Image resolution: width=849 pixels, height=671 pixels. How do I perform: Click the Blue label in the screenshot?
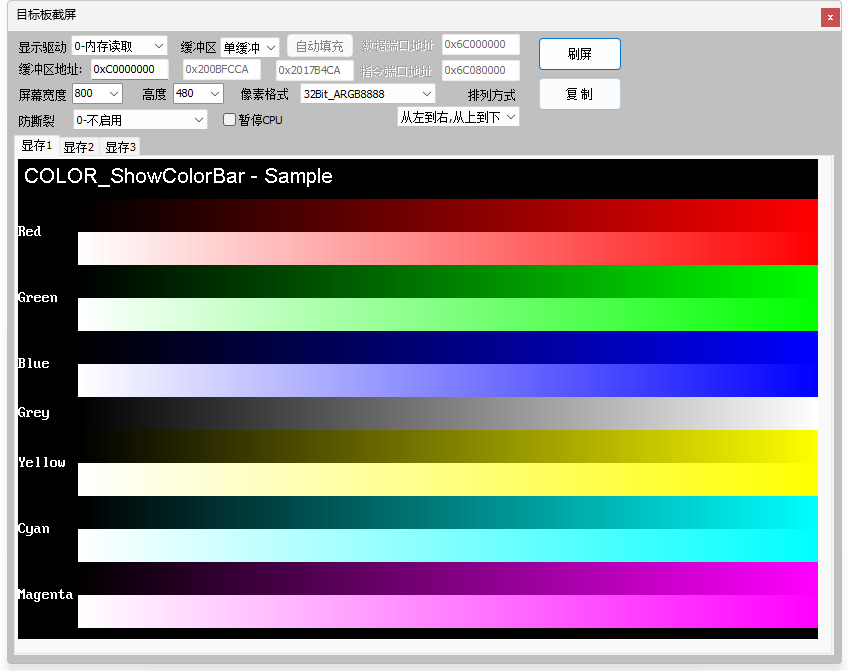pyautogui.click(x=34, y=363)
